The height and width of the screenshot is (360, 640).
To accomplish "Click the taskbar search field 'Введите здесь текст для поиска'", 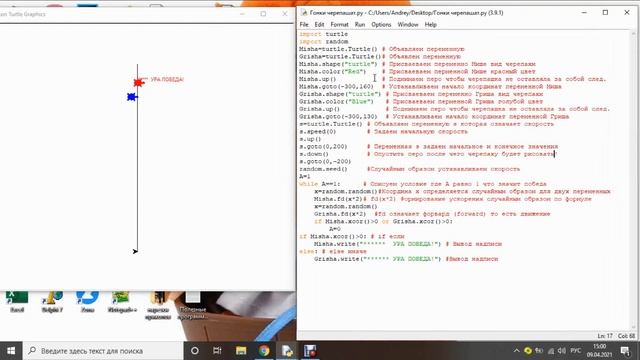I will pos(103,351).
